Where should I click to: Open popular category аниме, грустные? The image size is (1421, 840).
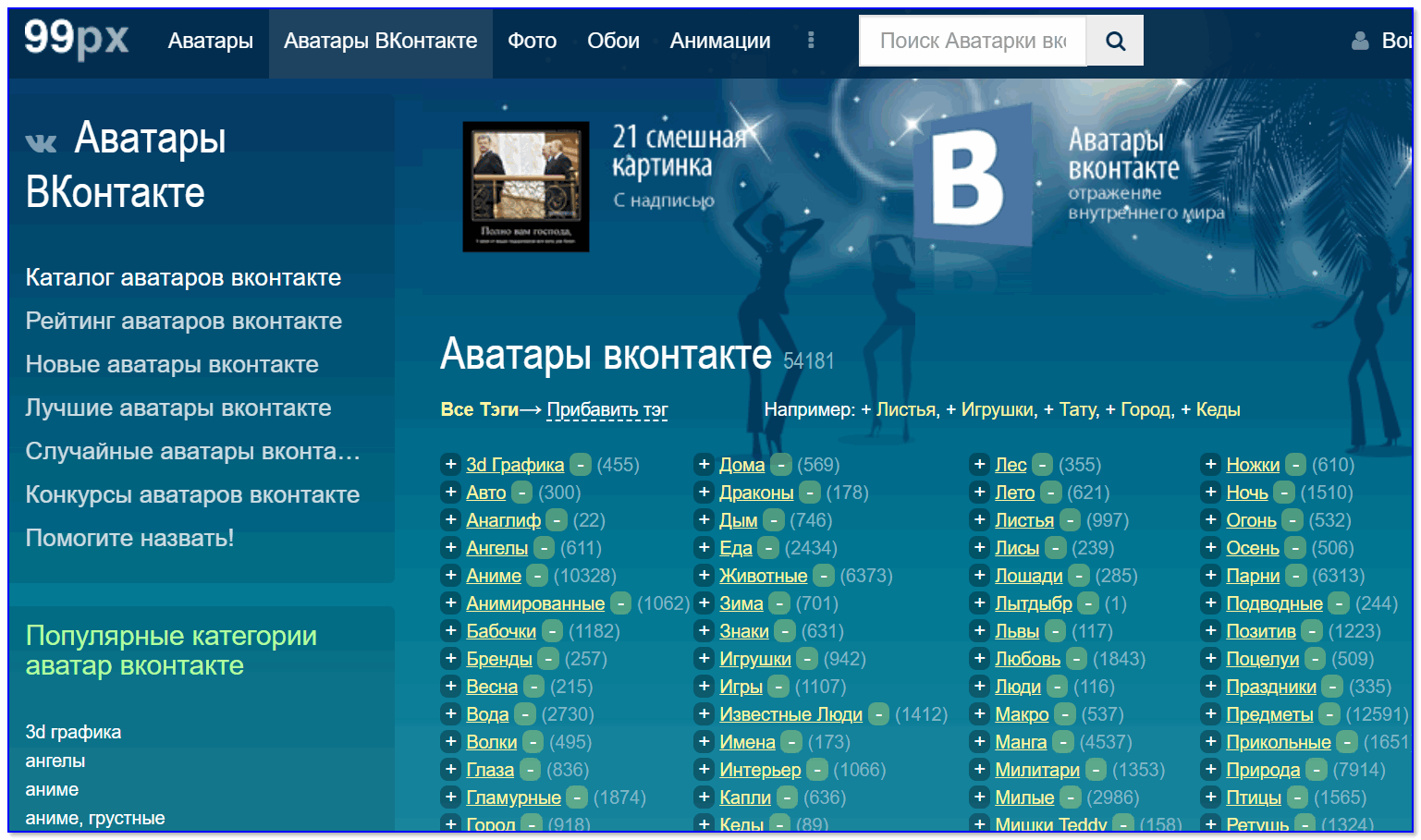[x=95, y=818]
